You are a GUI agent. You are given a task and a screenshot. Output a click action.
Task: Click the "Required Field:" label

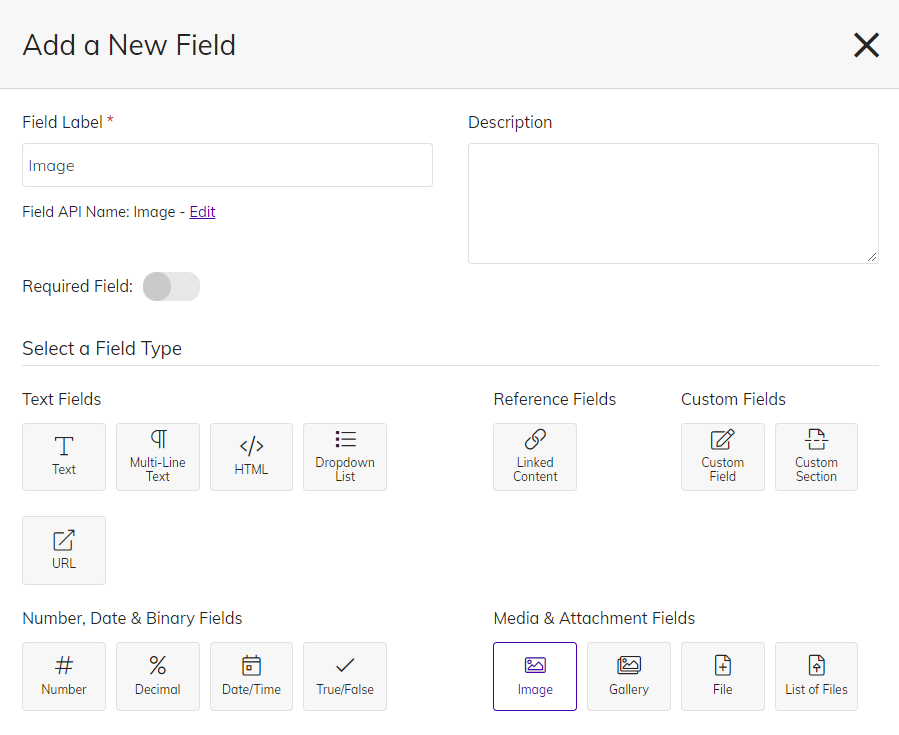click(x=77, y=286)
